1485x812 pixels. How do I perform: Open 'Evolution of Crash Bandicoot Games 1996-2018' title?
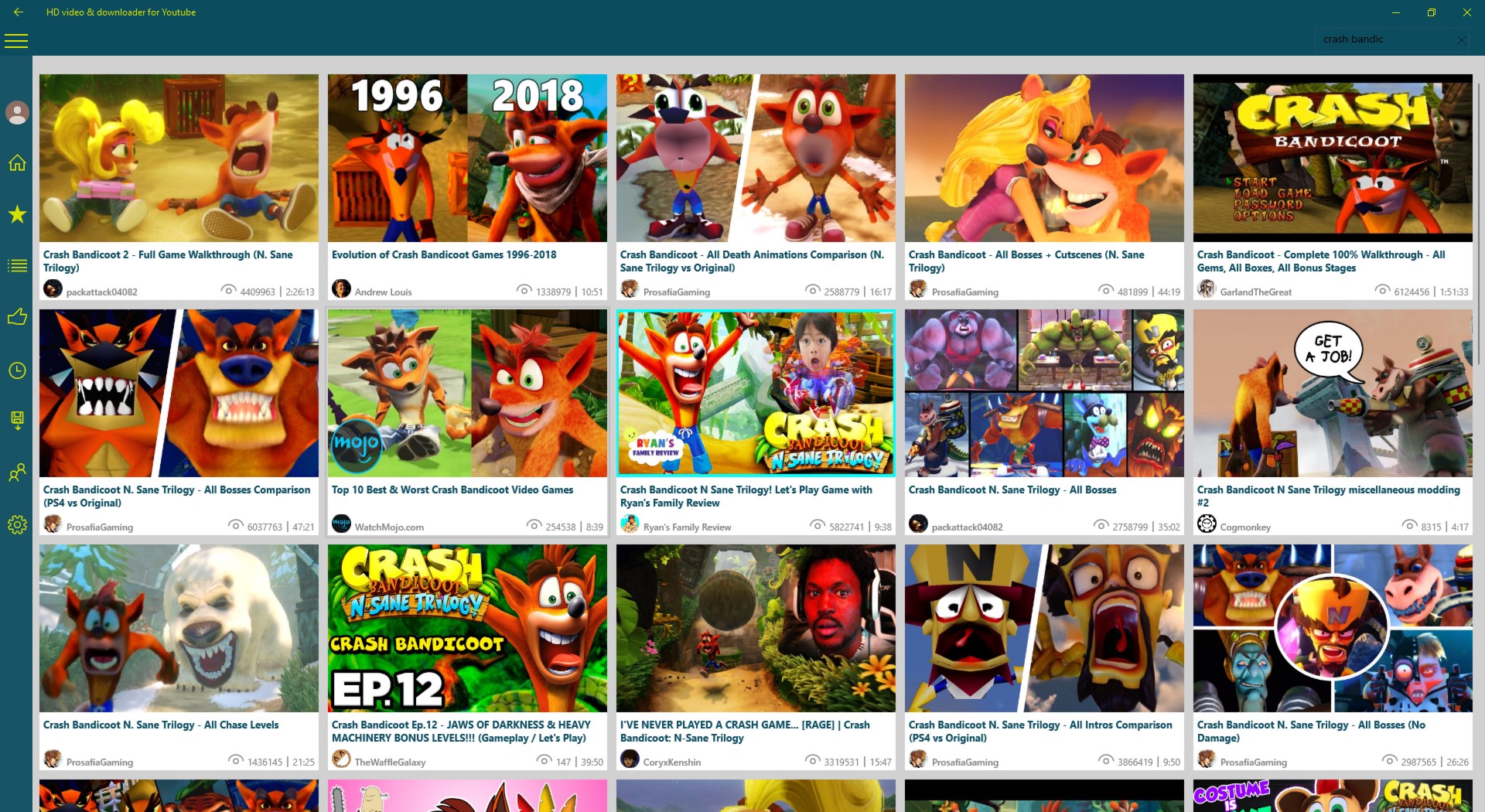point(444,255)
